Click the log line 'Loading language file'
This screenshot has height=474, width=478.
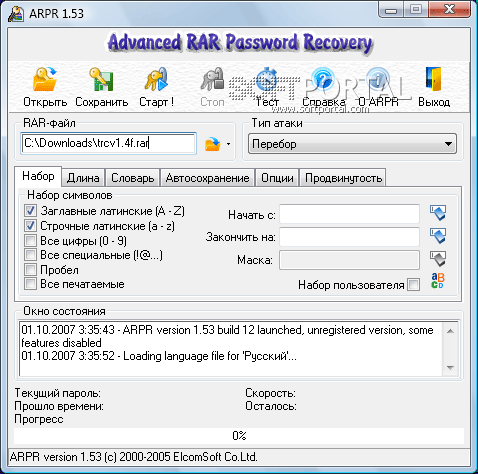tap(159, 356)
